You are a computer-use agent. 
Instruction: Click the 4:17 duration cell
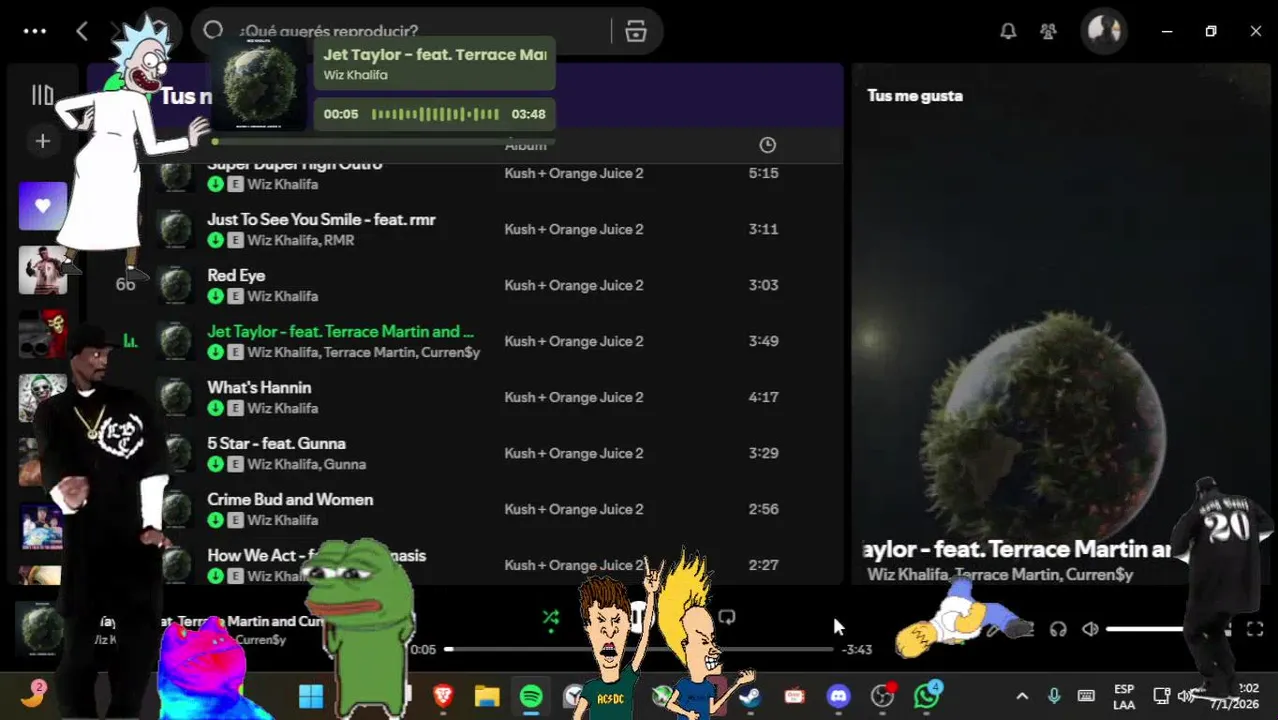(x=763, y=397)
